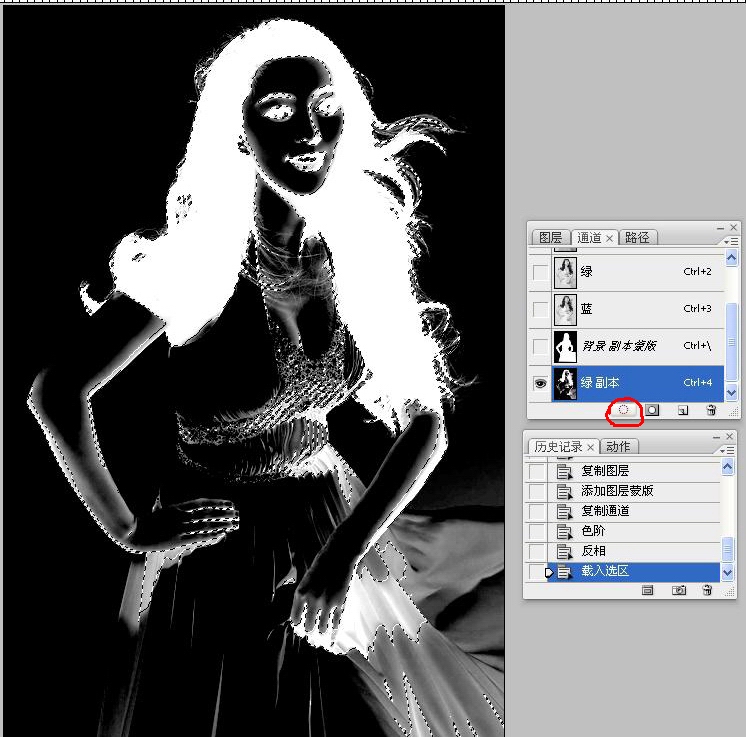Close the Channels panel group

pos(733,228)
